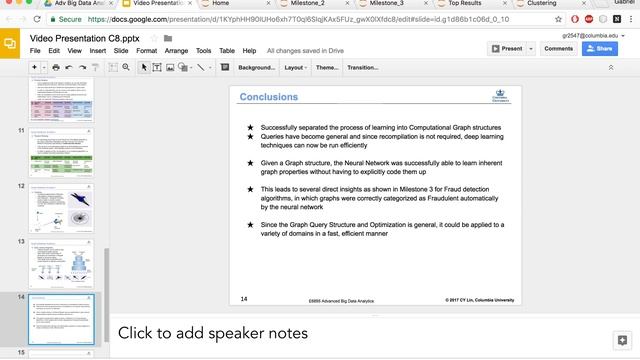Click the Explore button at bottom right
The image size is (640, 360).
click(x=622, y=340)
